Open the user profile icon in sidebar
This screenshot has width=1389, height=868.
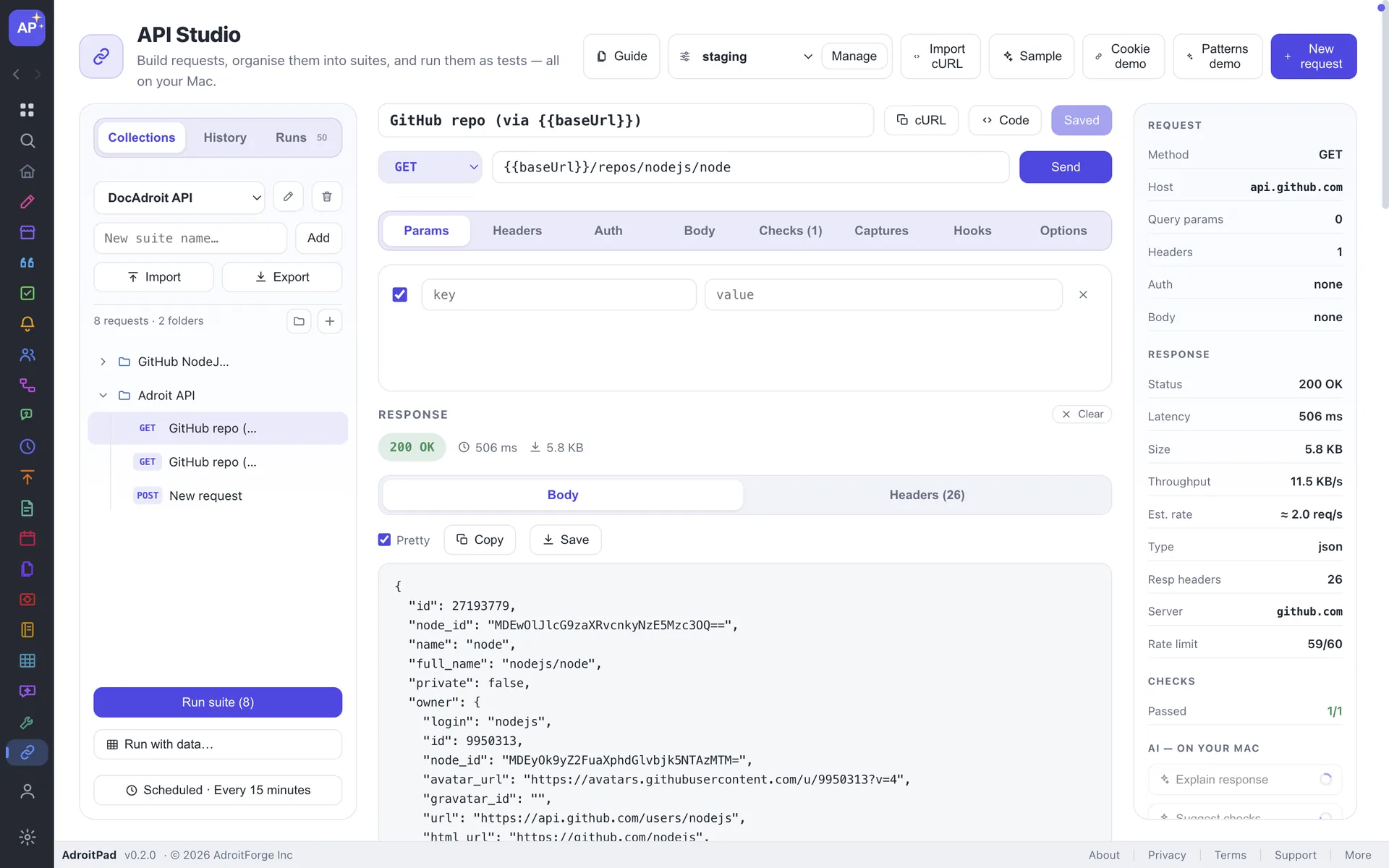click(x=27, y=791)
